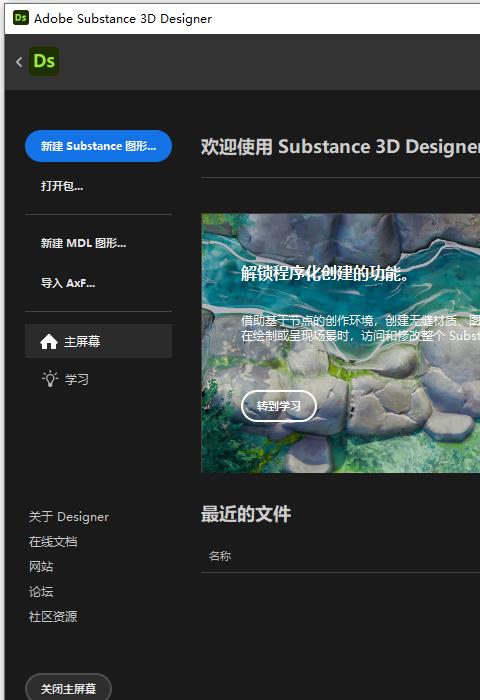
Task: Open the 社区资源 link
Action: coord(53,617)
